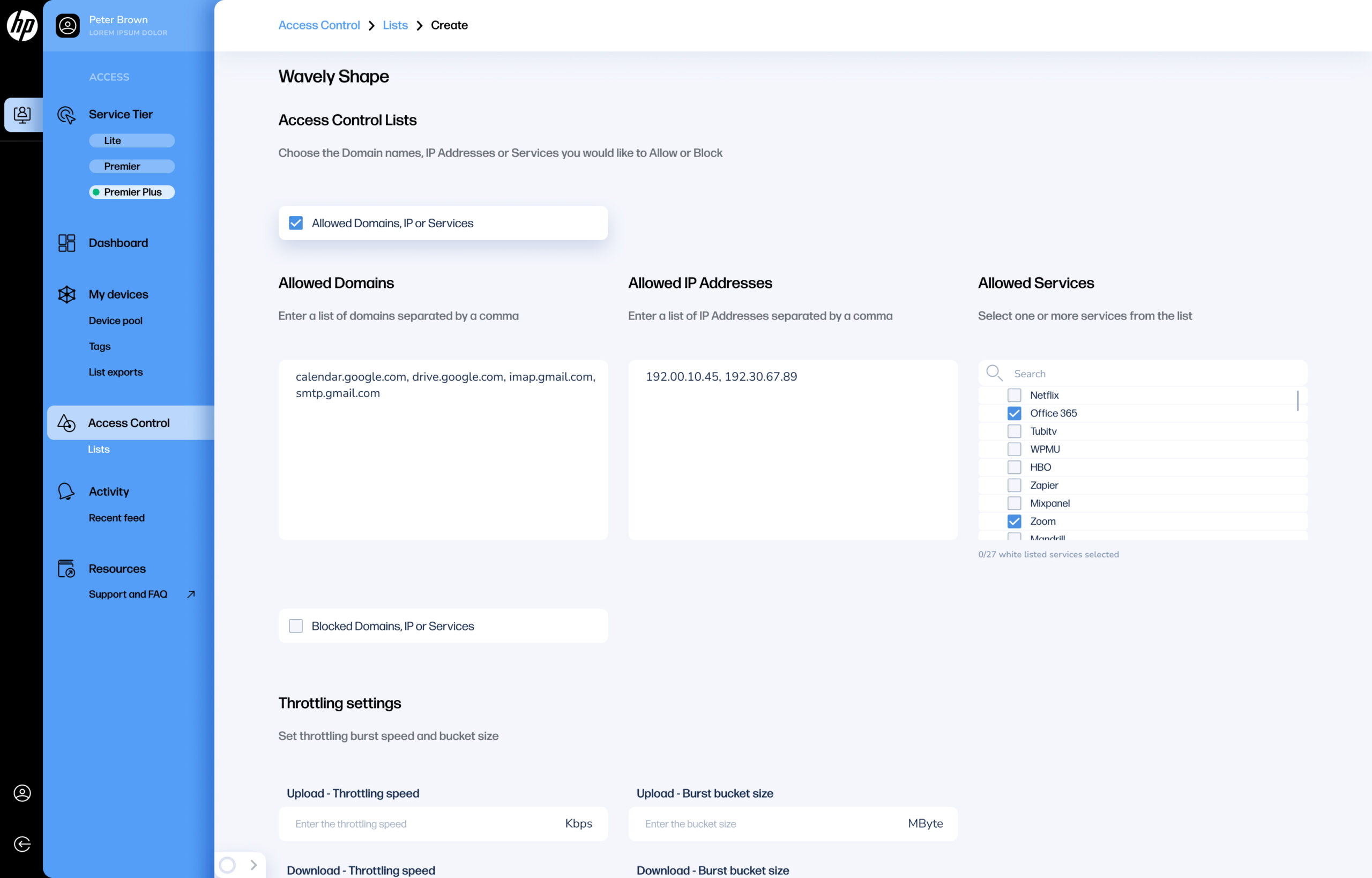Open the account profile icon in left rail

click(22, 793)
